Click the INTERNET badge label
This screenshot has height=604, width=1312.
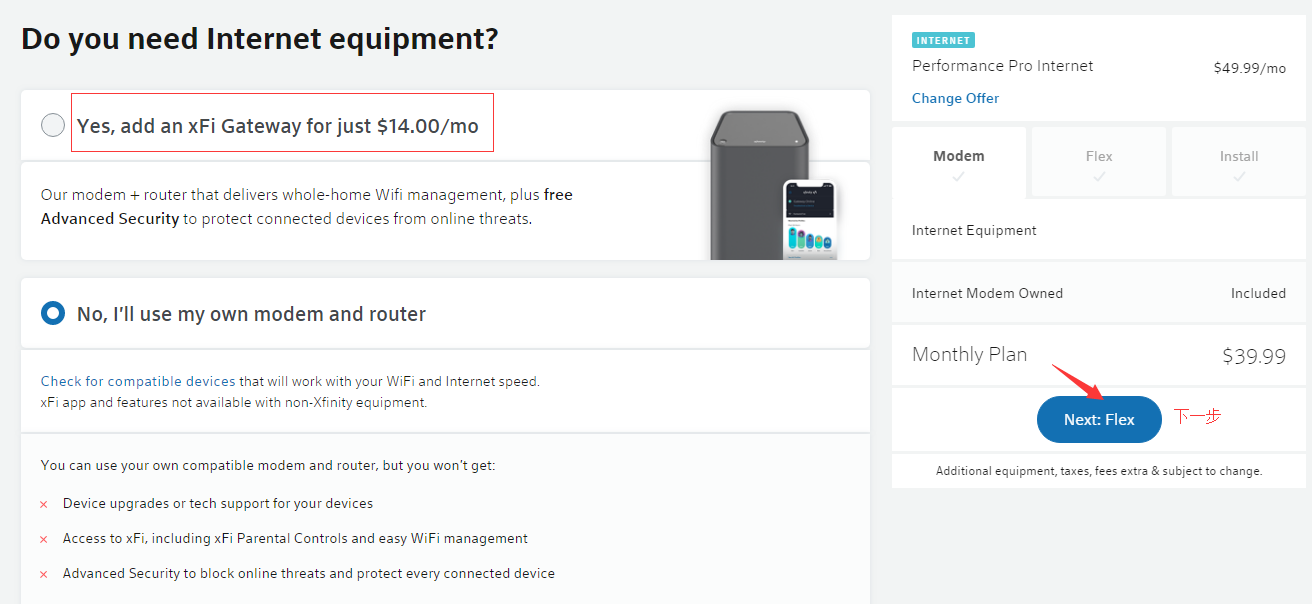pyautogui.click(x=943, y=41)
